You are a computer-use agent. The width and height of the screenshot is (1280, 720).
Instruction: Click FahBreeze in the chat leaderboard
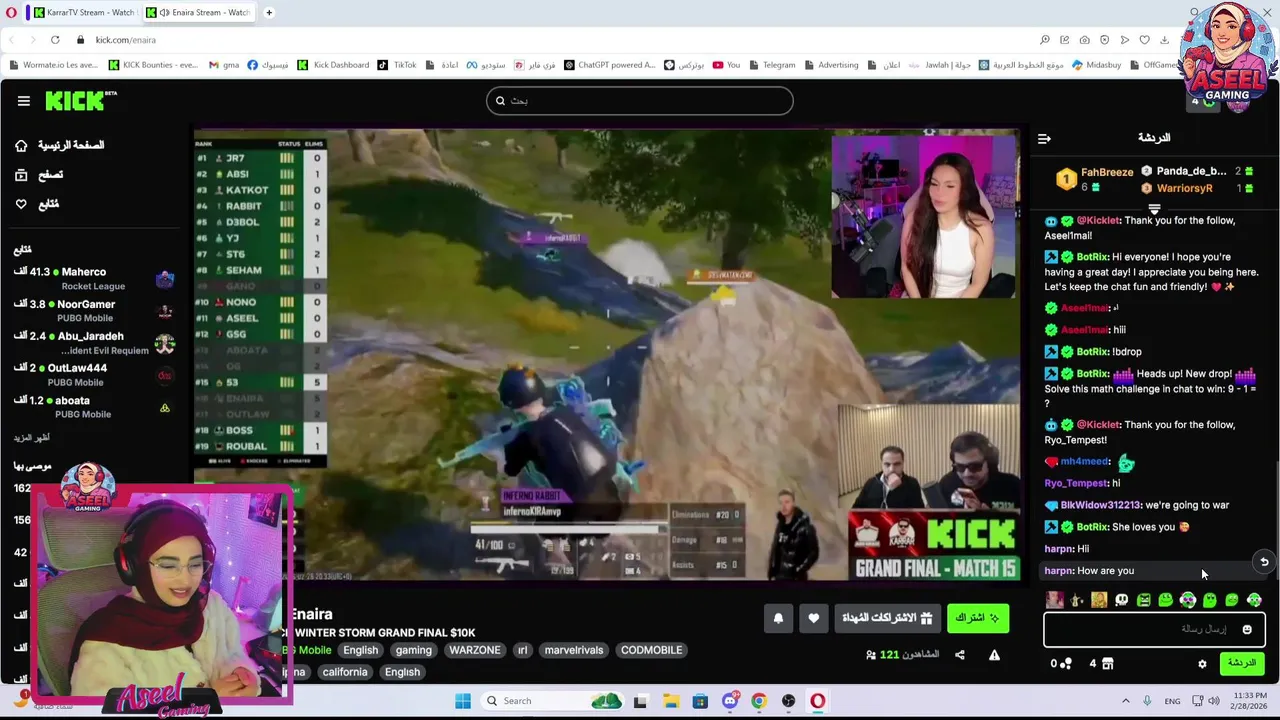pyautogui.click(x=1107, y=172)
